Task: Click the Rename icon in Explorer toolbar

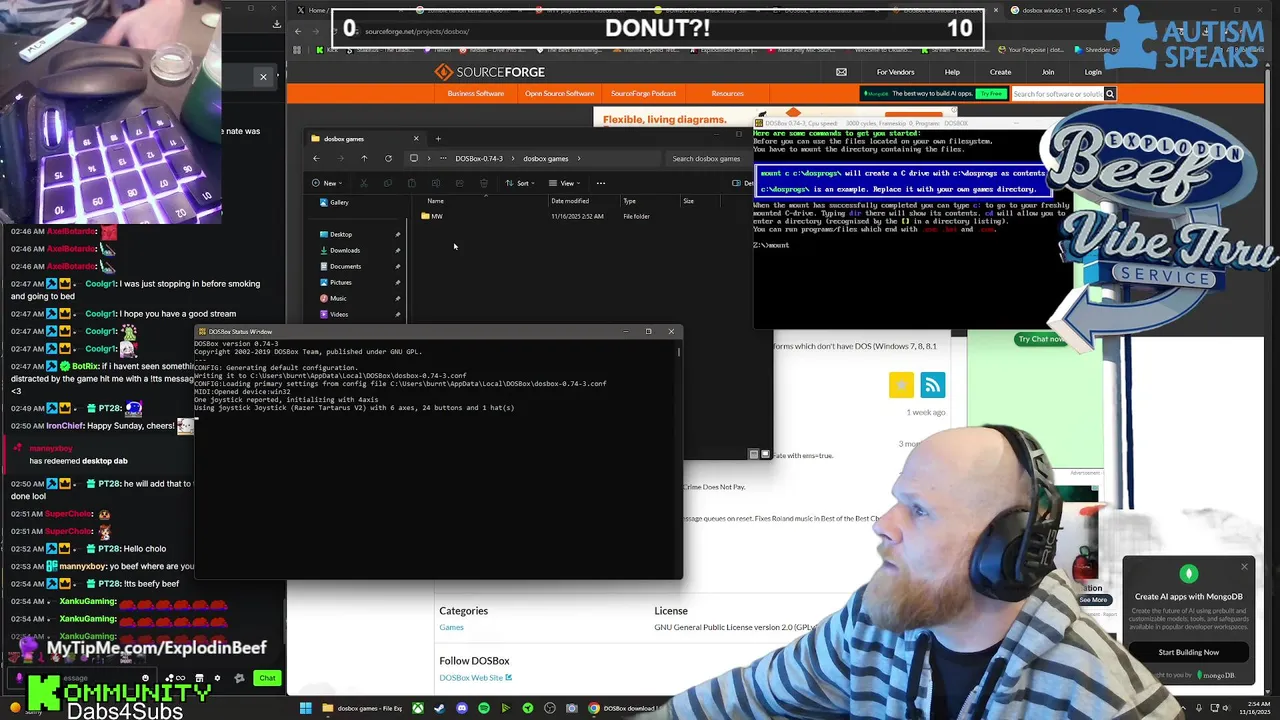Action: 435,183
